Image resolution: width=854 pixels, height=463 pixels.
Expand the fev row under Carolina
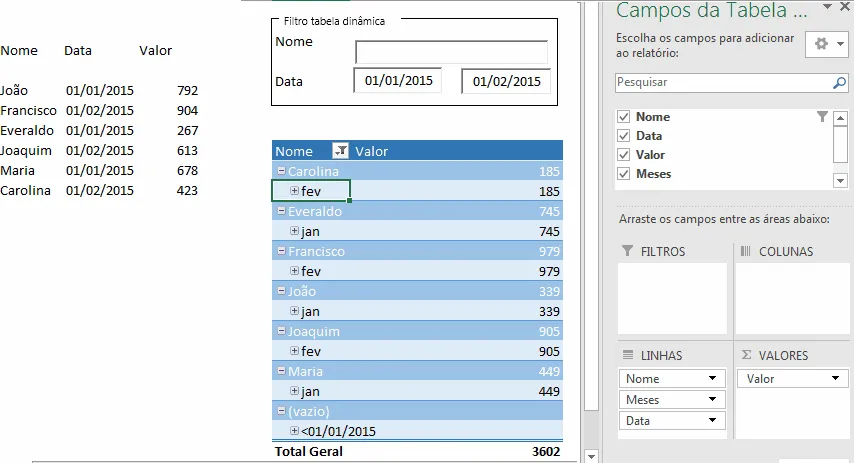pyautogui.click(x=295, y=191)
